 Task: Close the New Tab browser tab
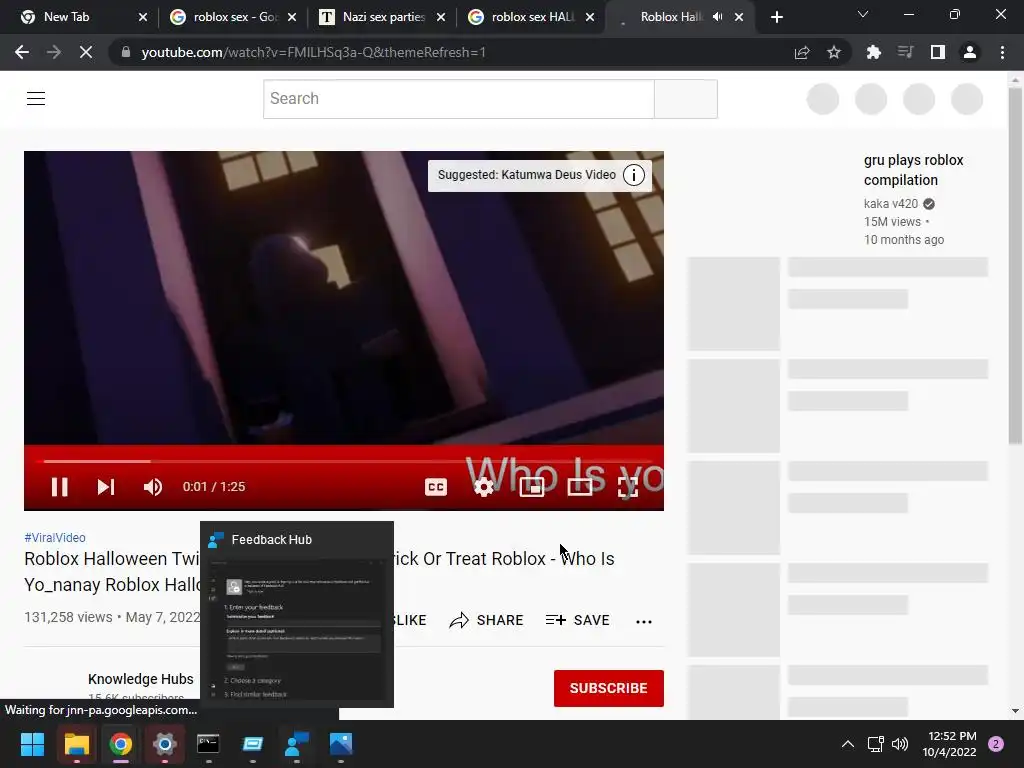(143, 18)
